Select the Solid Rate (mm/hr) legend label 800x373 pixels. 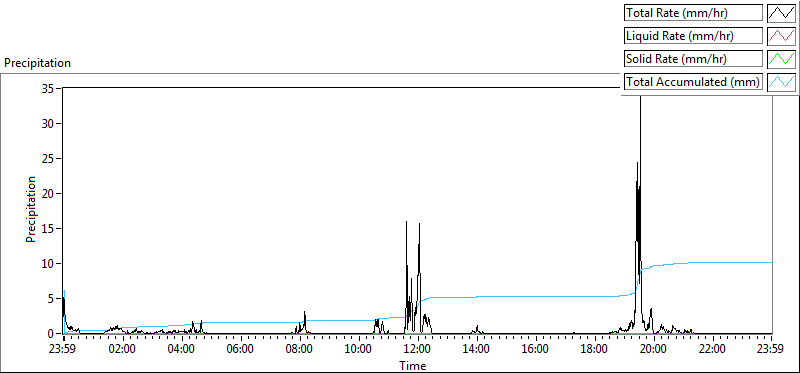click(693, 59)
